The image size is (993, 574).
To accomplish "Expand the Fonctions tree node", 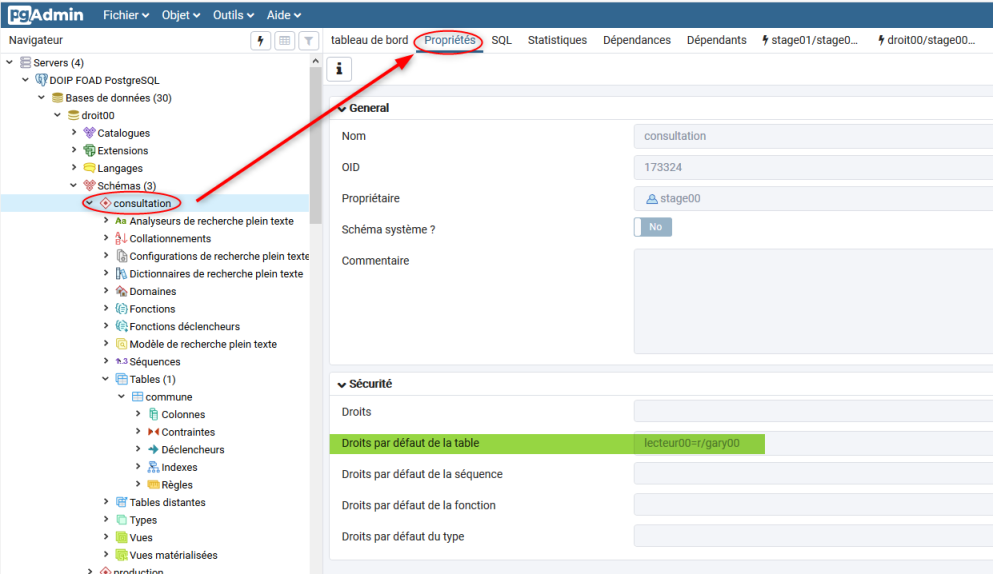I will 107,309.
